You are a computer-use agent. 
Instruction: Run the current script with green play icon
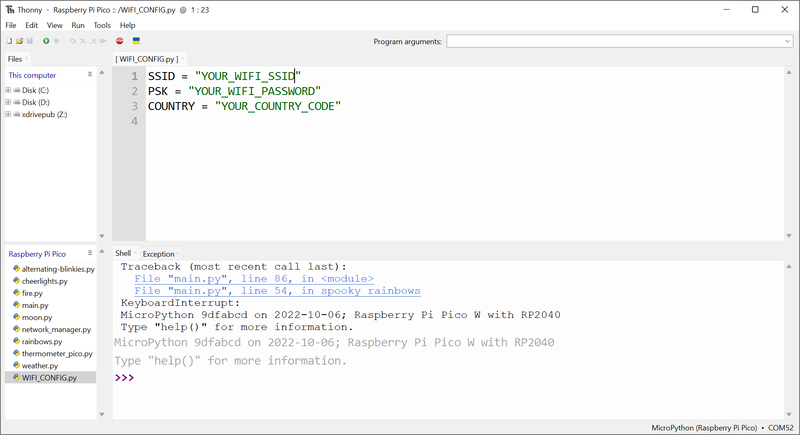46,41
